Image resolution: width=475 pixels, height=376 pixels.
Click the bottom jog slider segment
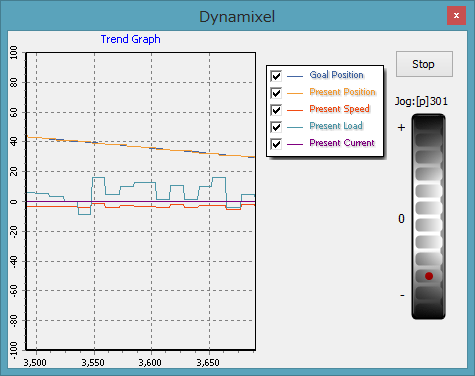point(429,310)
